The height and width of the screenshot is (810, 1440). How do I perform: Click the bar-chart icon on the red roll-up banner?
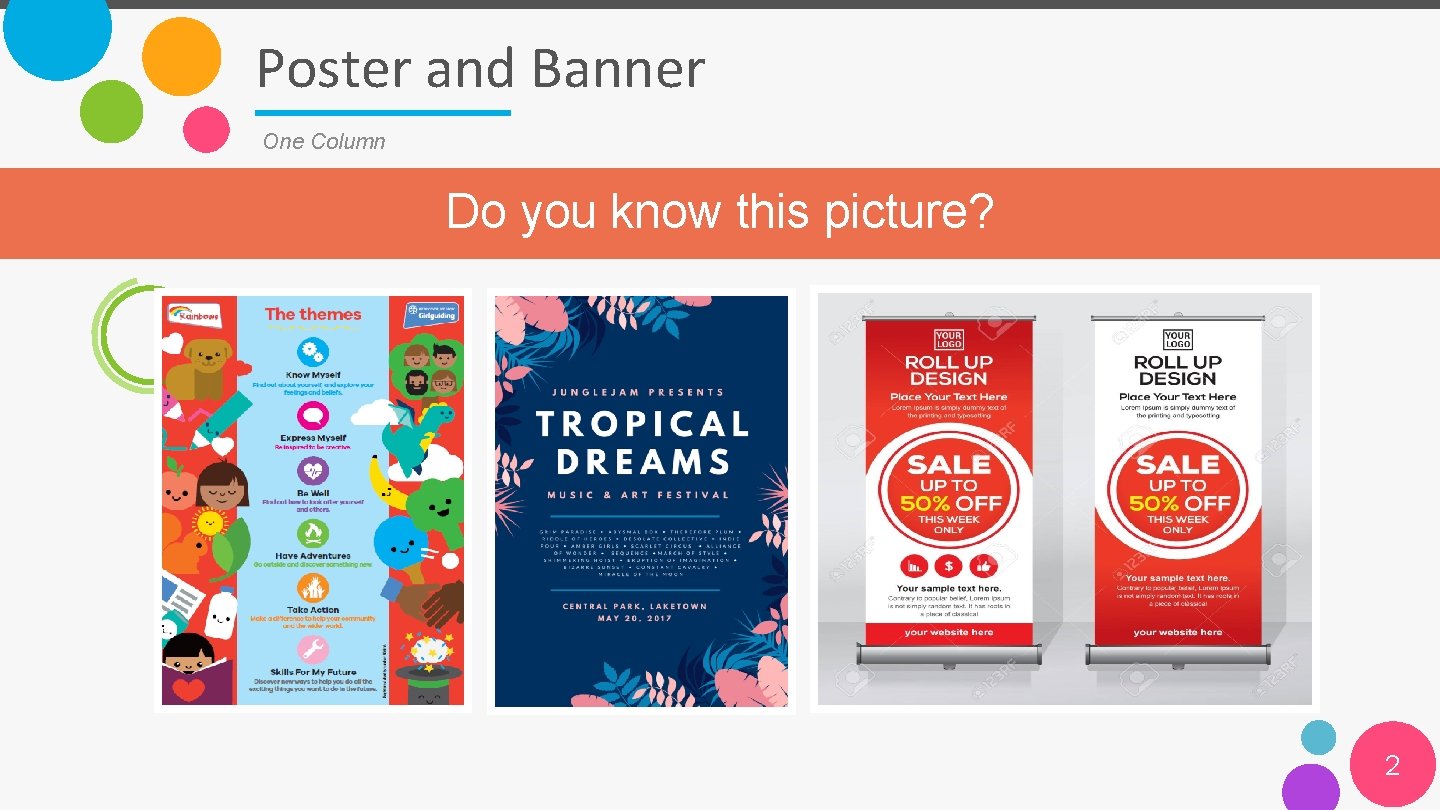[x=914, y=566]
